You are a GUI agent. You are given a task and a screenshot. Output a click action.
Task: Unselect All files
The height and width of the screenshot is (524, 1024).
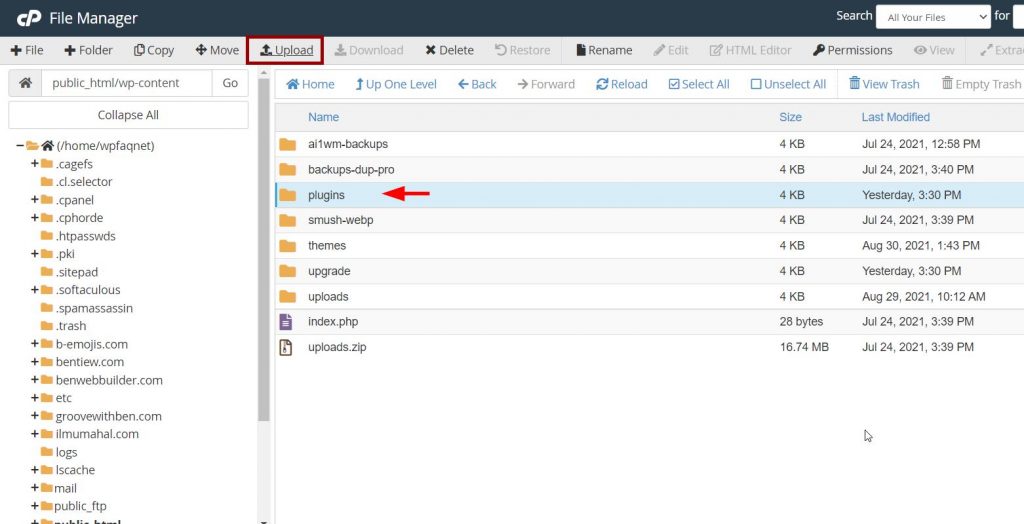click(x=788, y=84)
